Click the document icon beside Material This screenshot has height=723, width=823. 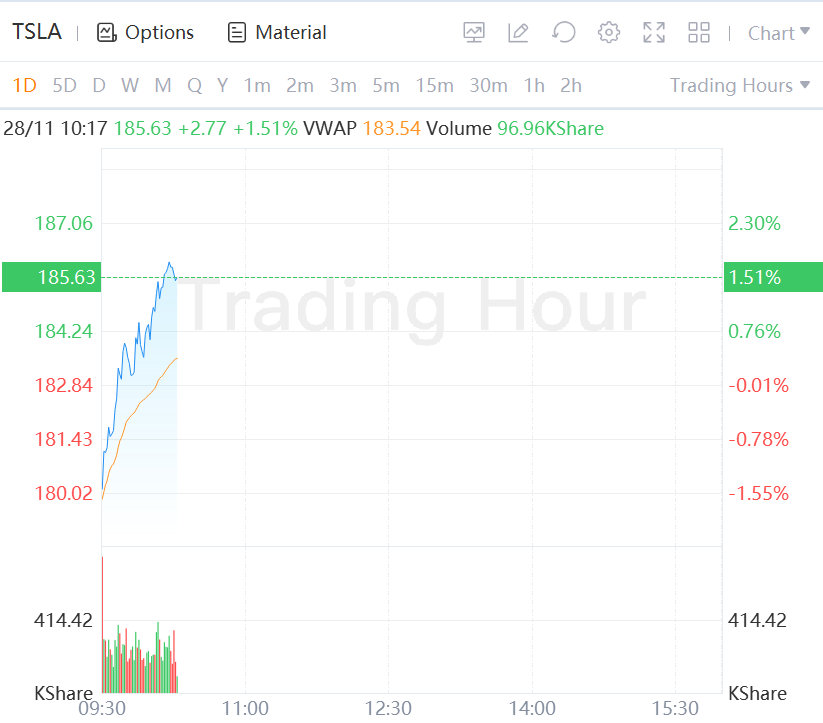click(x=237, y=33)
